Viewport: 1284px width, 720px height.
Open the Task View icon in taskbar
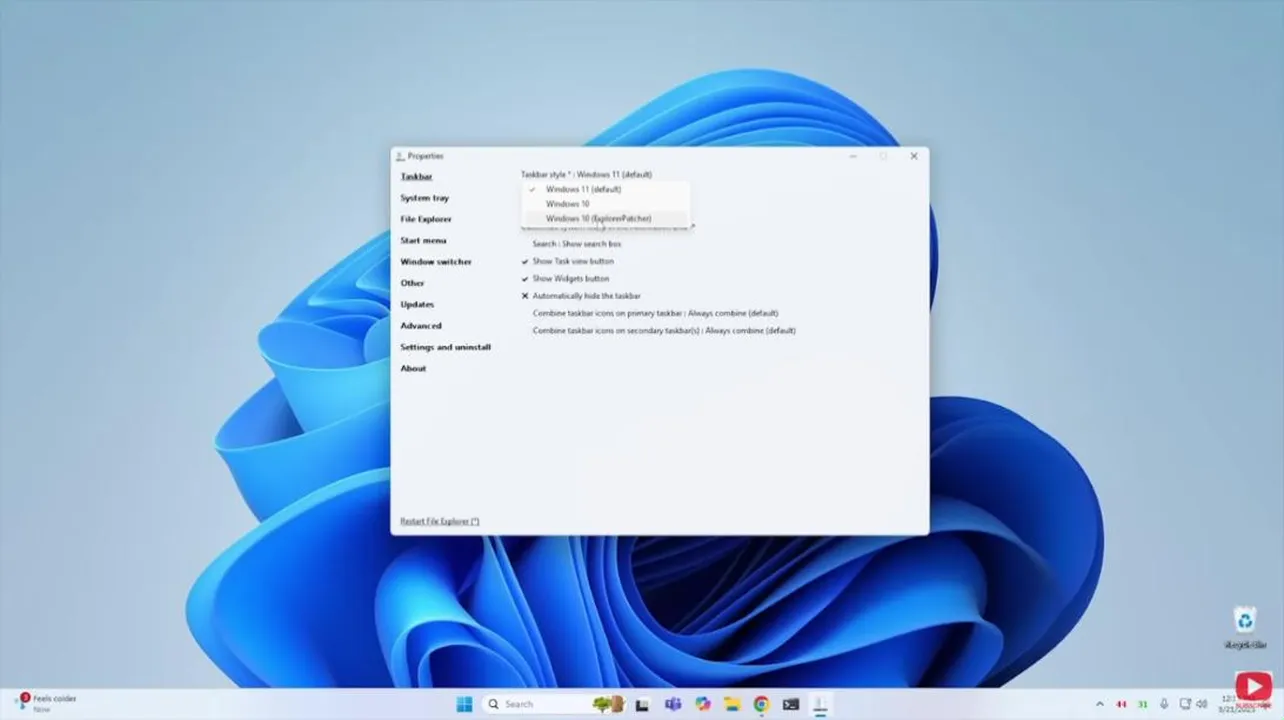pyautogui.click(x=642, y=704)
